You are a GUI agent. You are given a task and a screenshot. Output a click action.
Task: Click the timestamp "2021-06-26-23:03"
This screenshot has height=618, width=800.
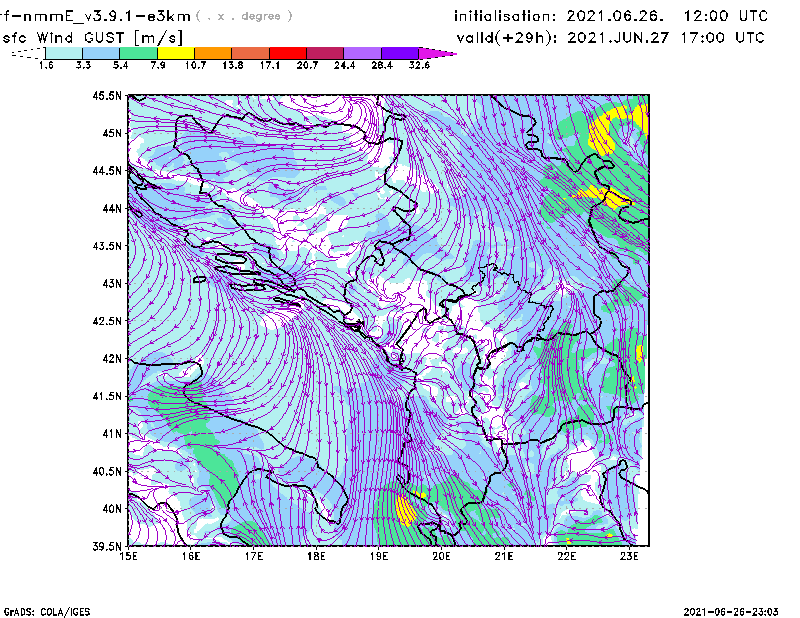(x=731, y=612)
